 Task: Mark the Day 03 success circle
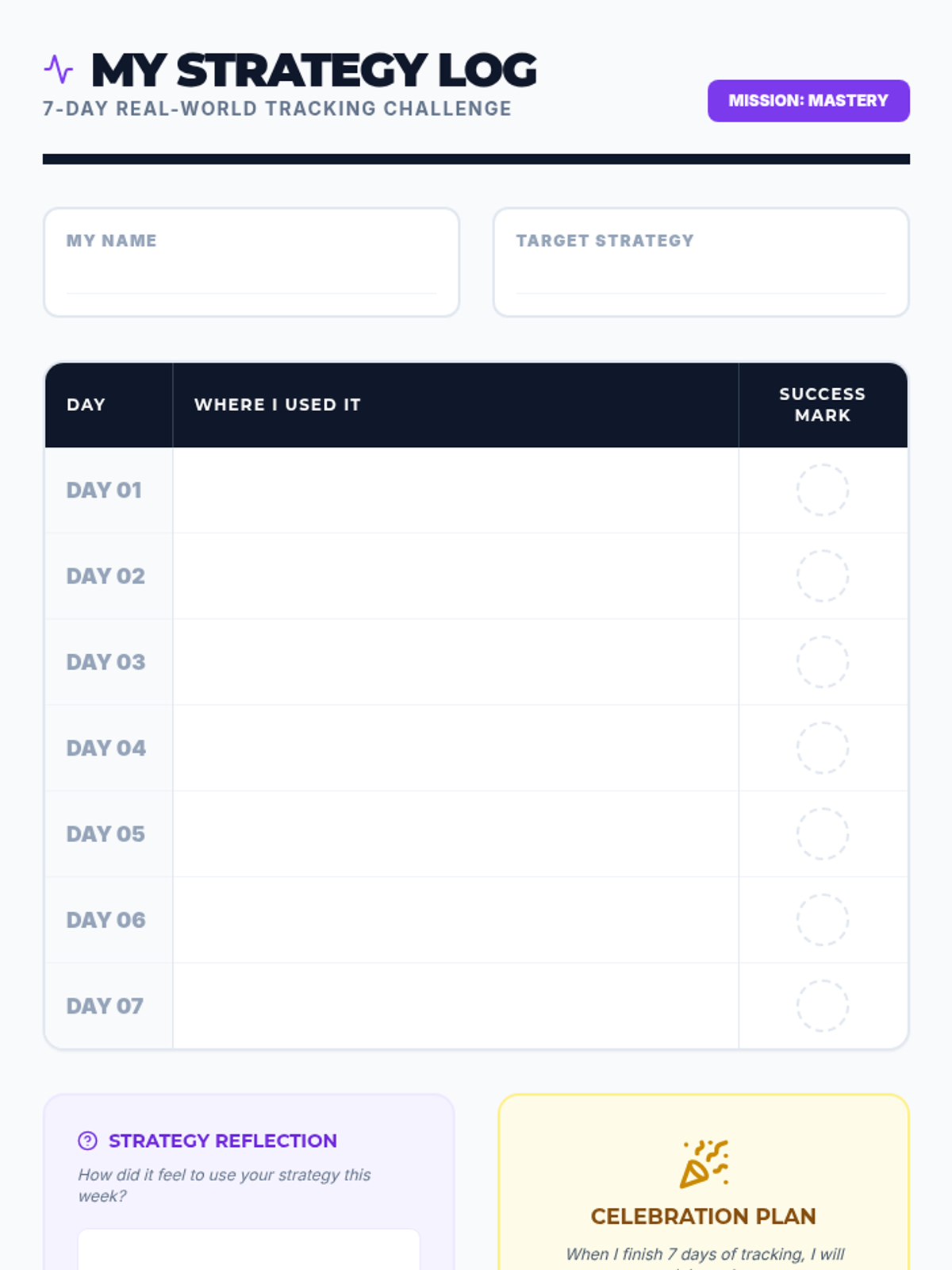point(823,662)
